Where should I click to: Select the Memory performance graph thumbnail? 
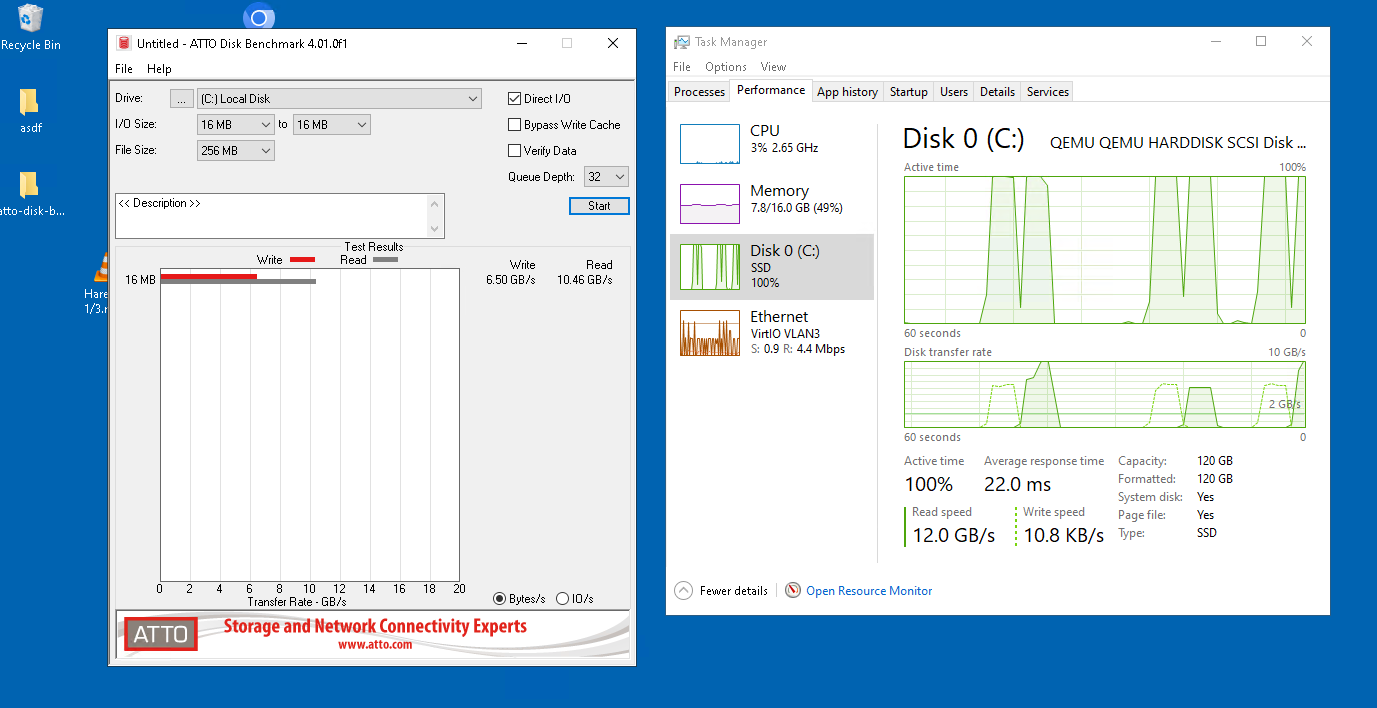709,204
